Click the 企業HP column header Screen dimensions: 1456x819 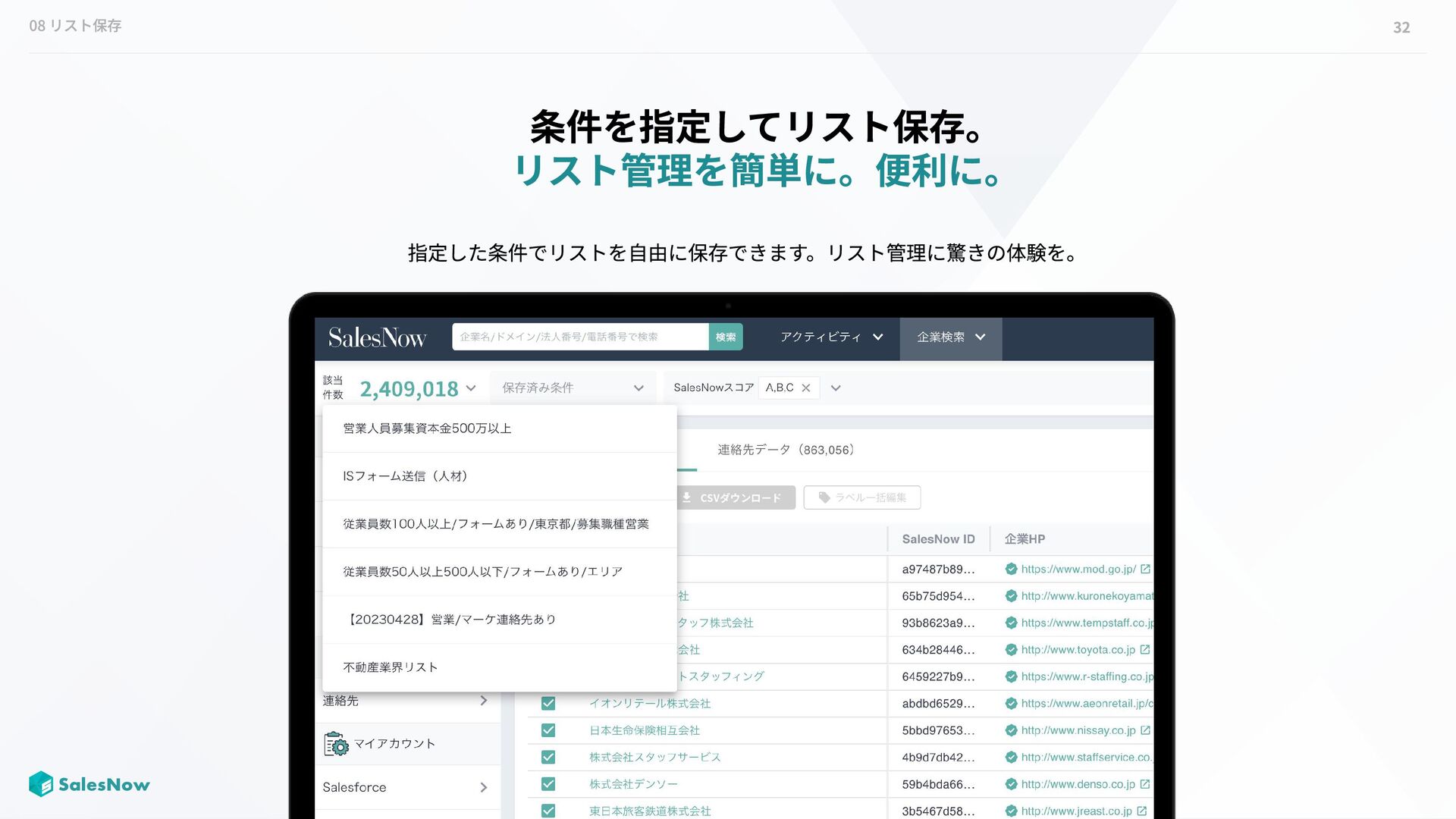(1025, 539)
